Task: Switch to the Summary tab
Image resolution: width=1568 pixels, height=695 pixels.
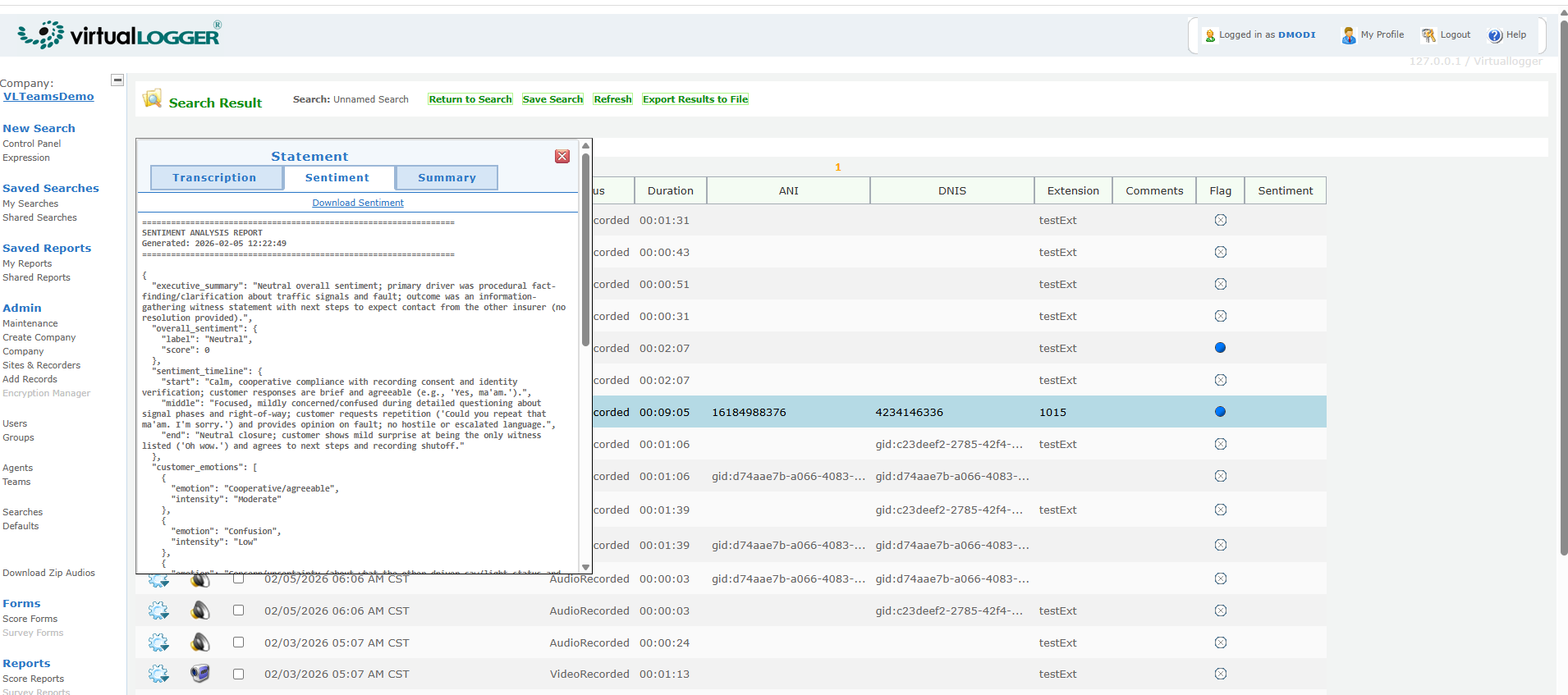Action: click(x=447, y=178)
